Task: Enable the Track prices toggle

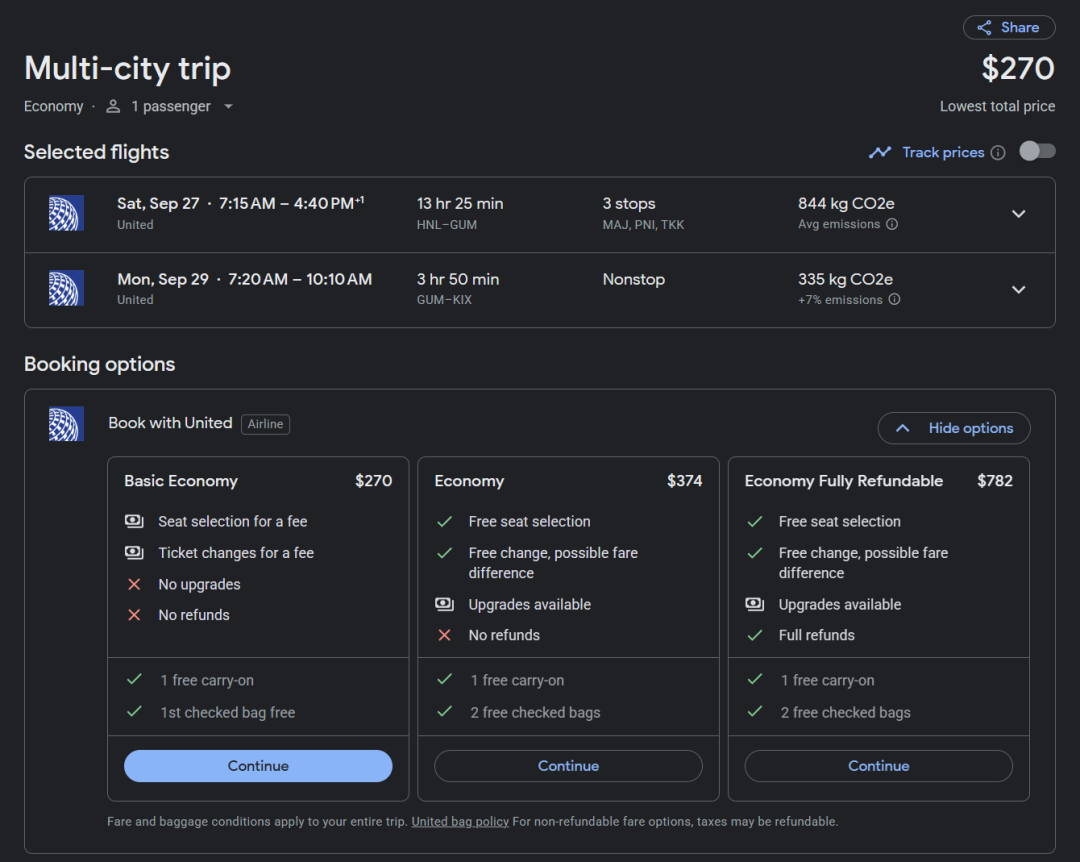Action: click(x=1037, y=151)
